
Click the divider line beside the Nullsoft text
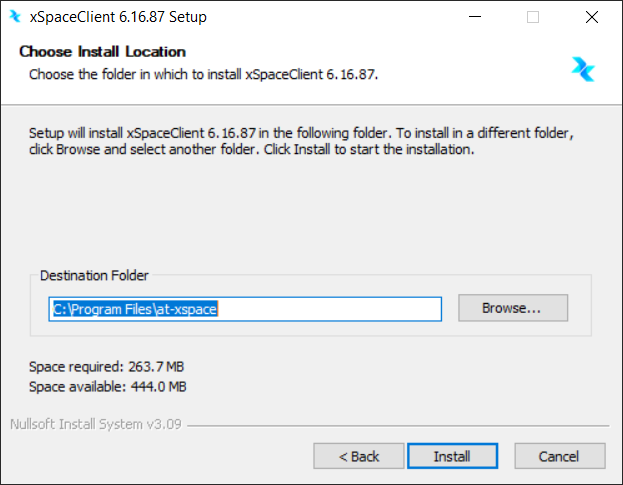click(400, 425)
